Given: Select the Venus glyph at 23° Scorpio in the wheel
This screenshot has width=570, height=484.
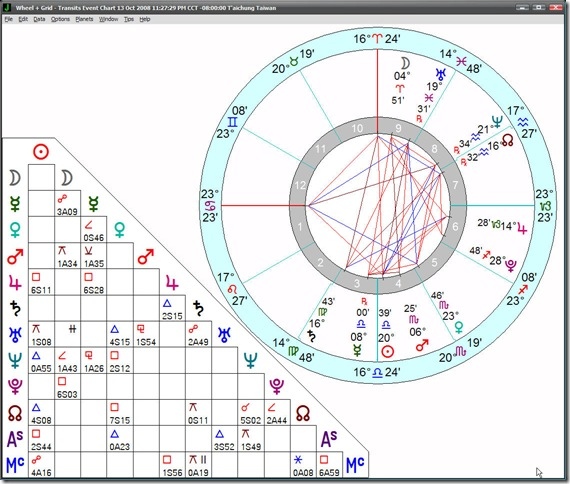Looking at the screenshot, I should click(459, 327).
